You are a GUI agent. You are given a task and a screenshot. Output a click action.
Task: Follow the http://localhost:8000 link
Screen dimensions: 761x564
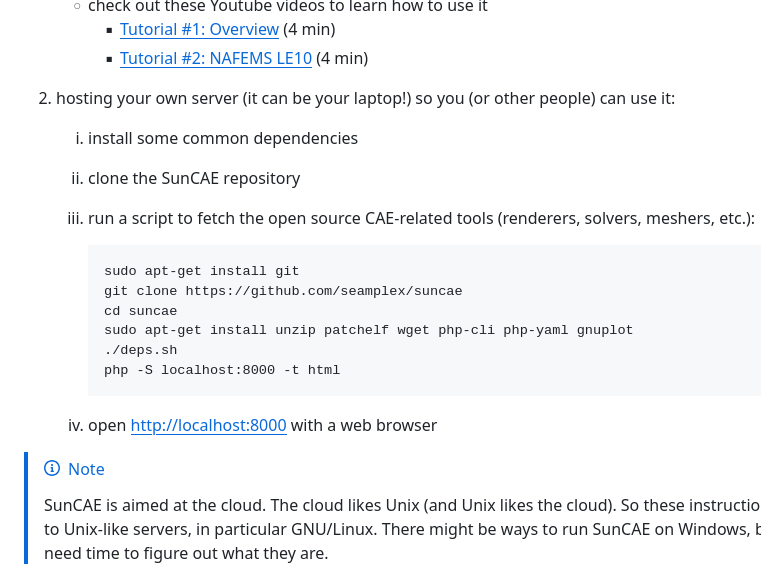(209, 425)
